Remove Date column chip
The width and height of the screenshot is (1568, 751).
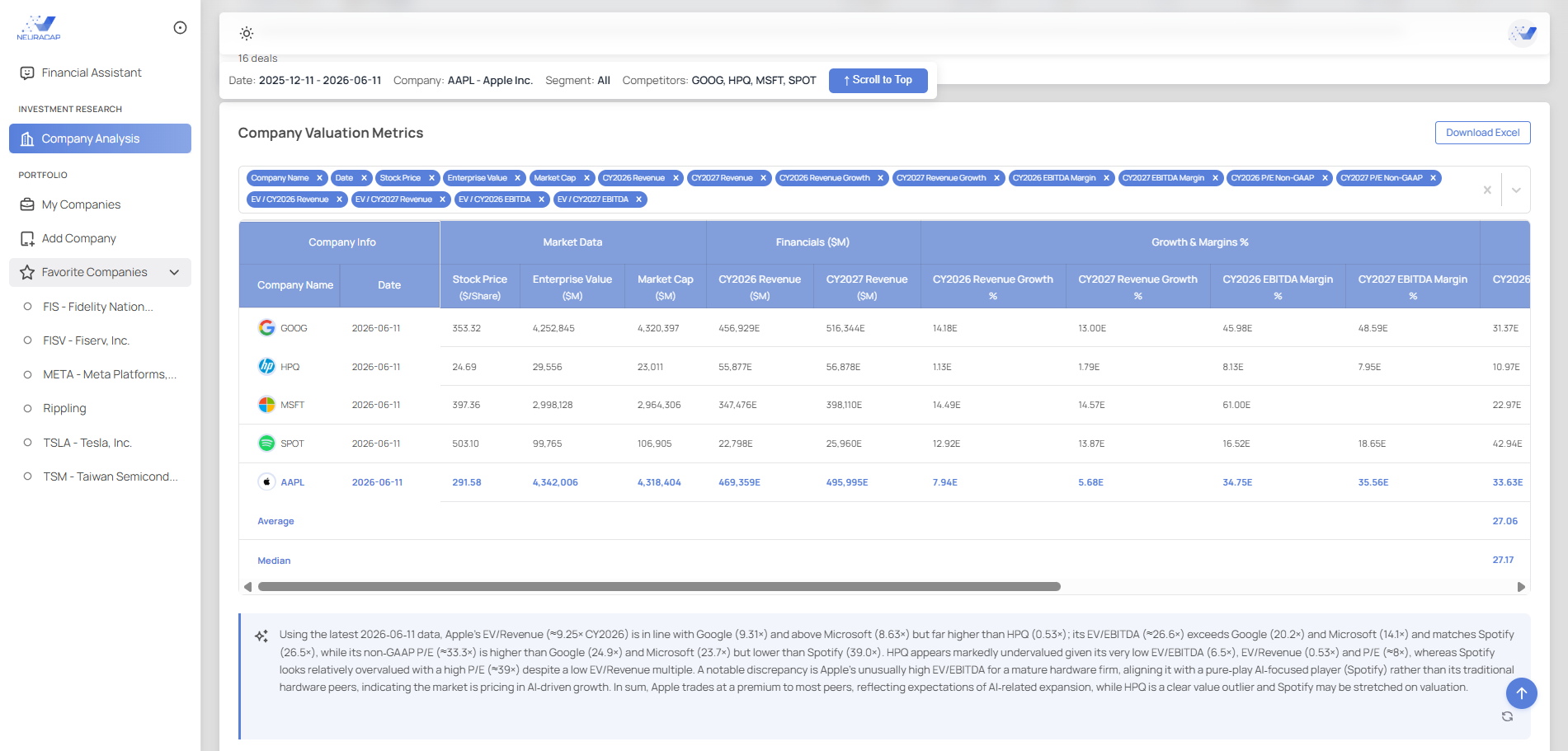(x=364, y=178)
